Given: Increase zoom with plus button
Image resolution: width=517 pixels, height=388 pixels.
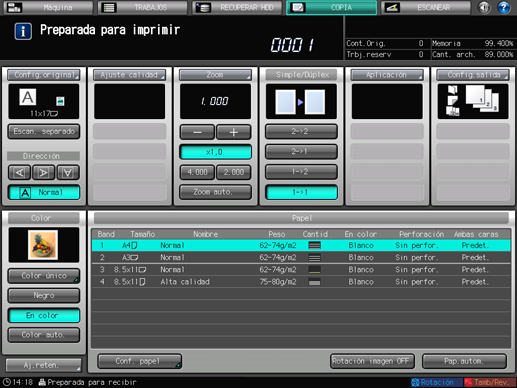Looking at the screenshot, I should click(234, 132).
